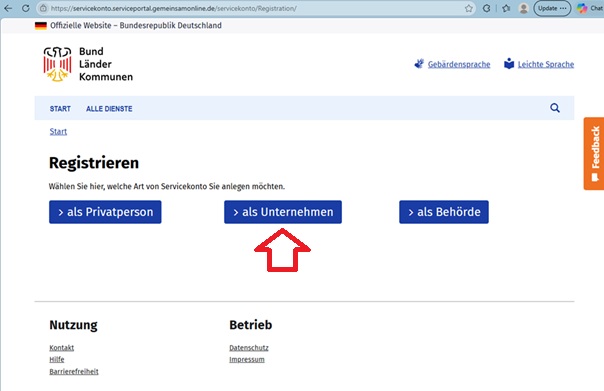
Task: Bookmark this page with the star icon
Action: (x=468, y=8)
